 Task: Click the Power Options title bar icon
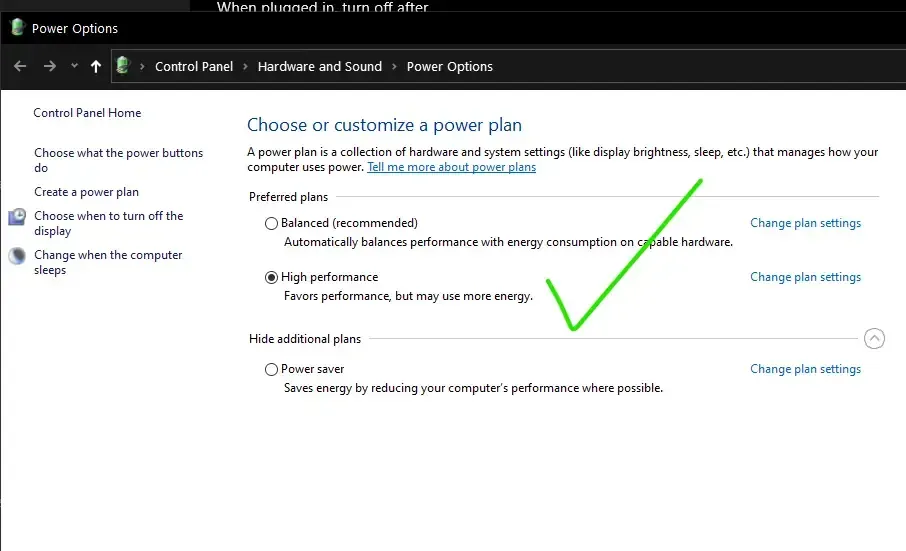pyautogui.click(x=17, y=27)
